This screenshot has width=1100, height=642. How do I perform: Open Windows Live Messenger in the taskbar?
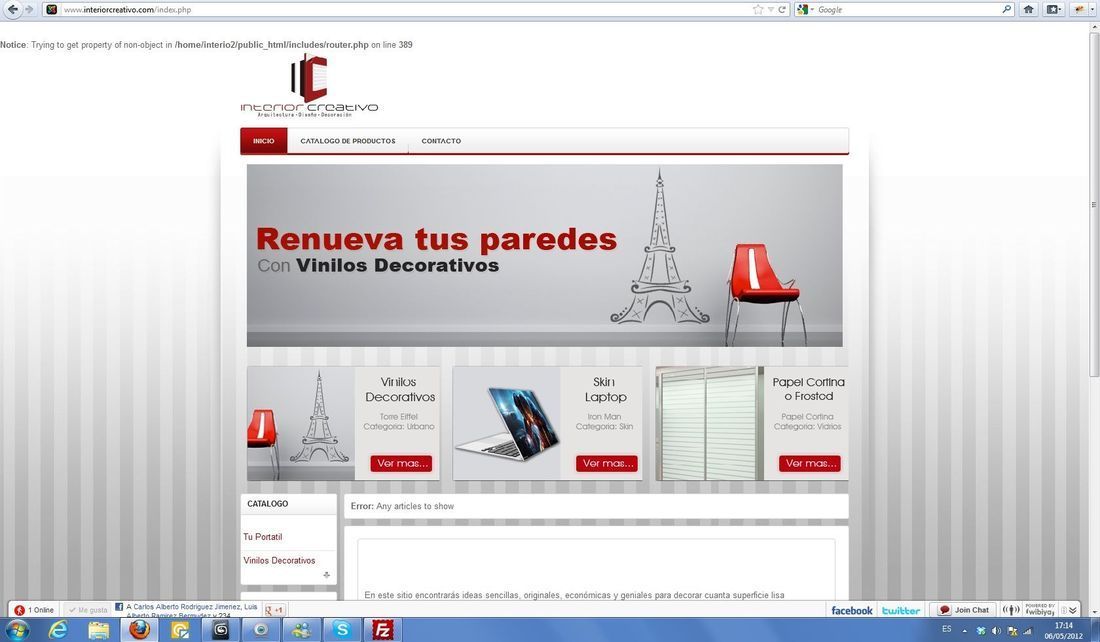tap(302, 629)
